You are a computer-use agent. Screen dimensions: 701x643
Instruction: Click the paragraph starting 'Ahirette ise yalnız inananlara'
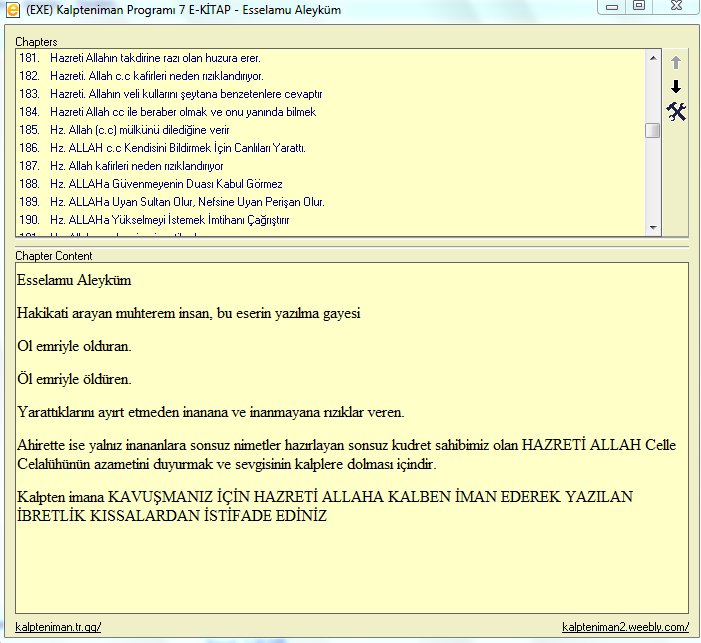[346, 454]
